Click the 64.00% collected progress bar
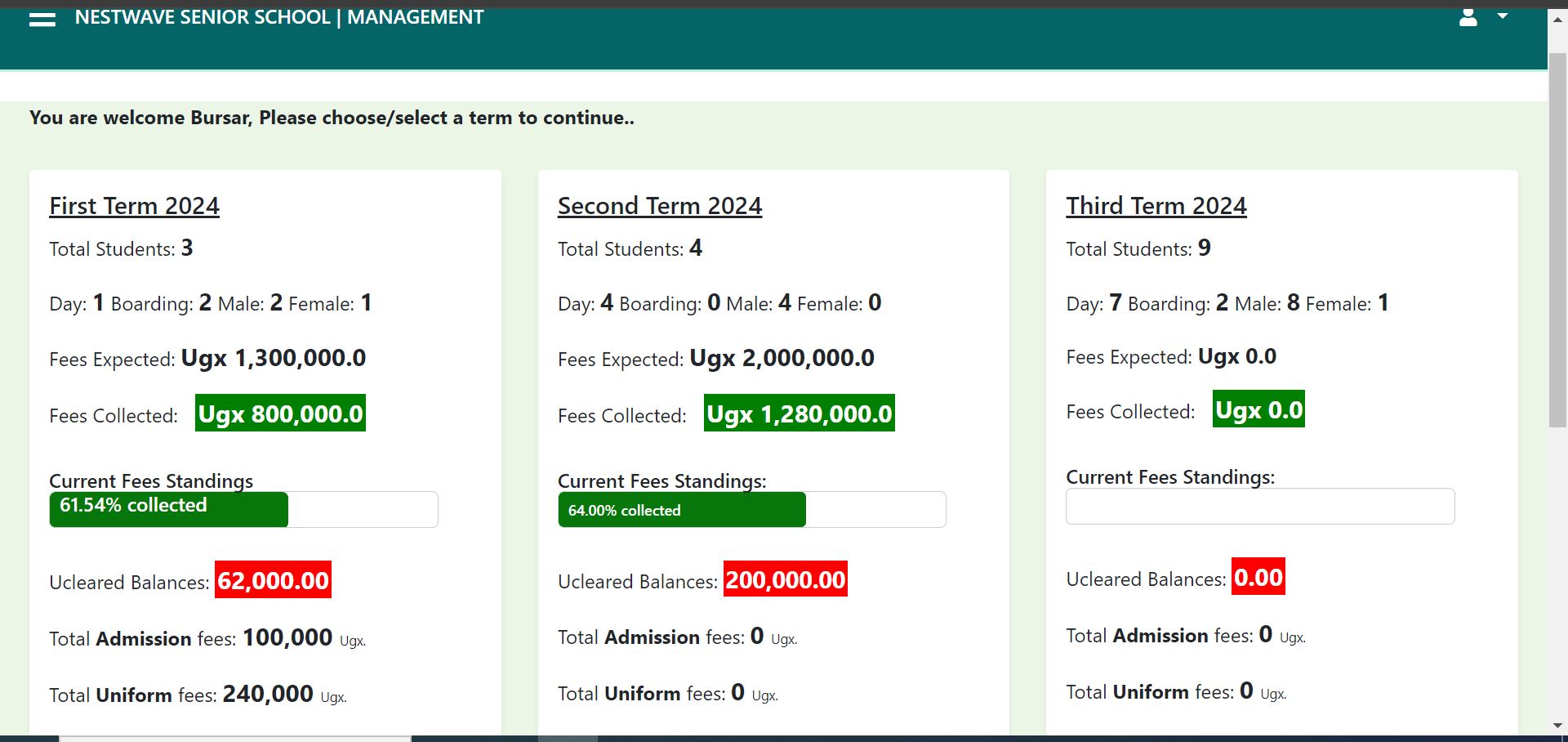The height and width of the screenshot is (742, 1568). click(x=681, y=510)
